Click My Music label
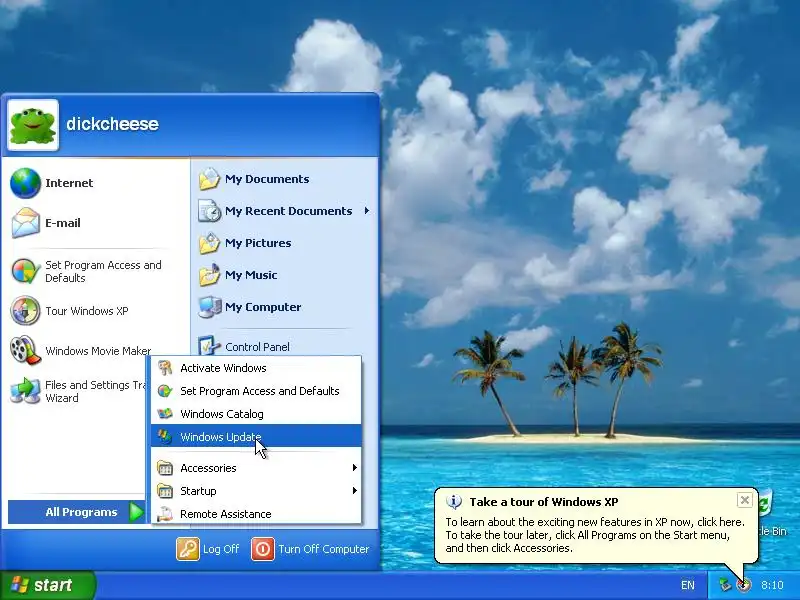The height and width of the screenshot is (600, 800). pos(251,276)
